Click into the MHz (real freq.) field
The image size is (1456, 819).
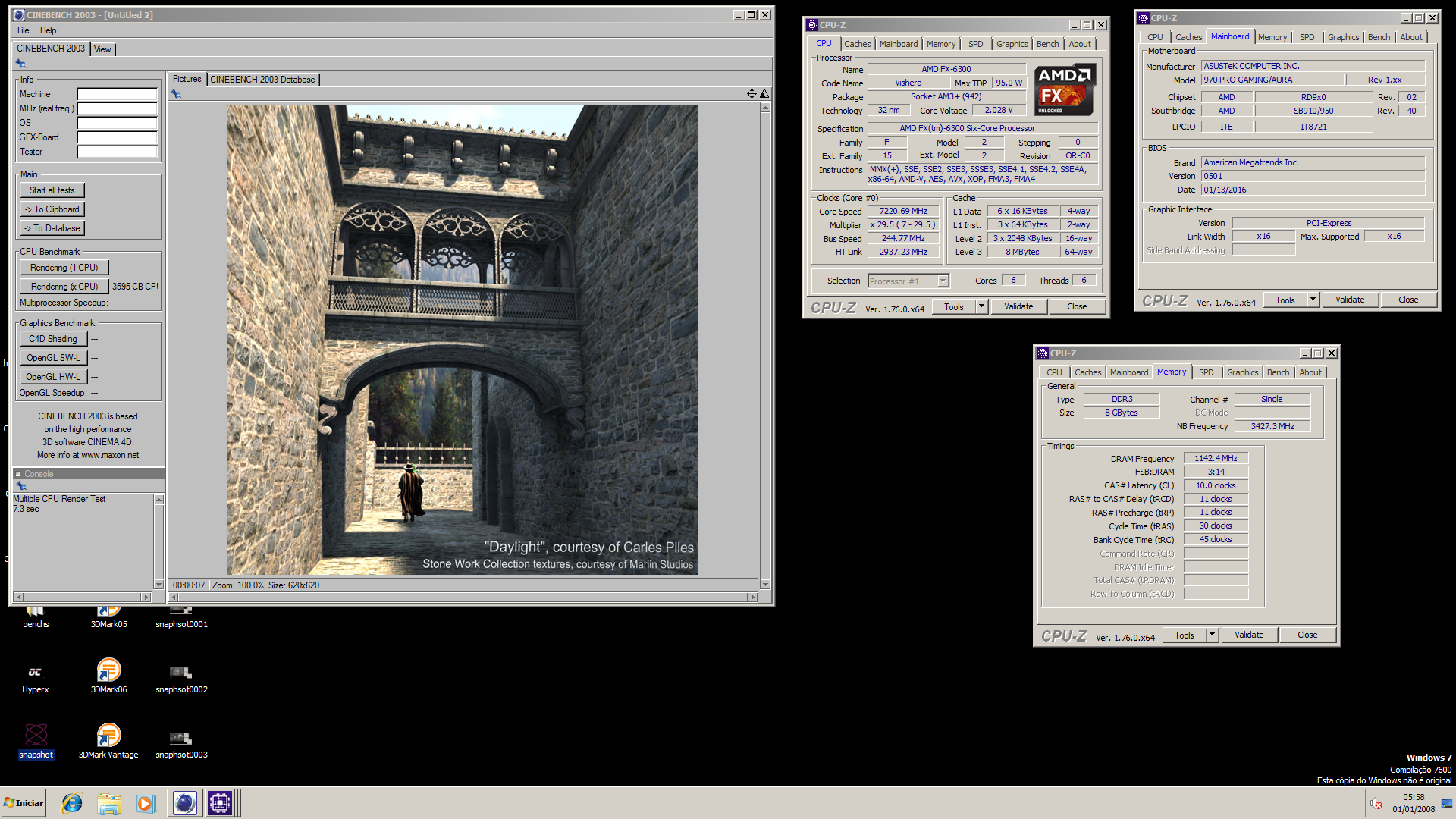[x=118, y=109]
